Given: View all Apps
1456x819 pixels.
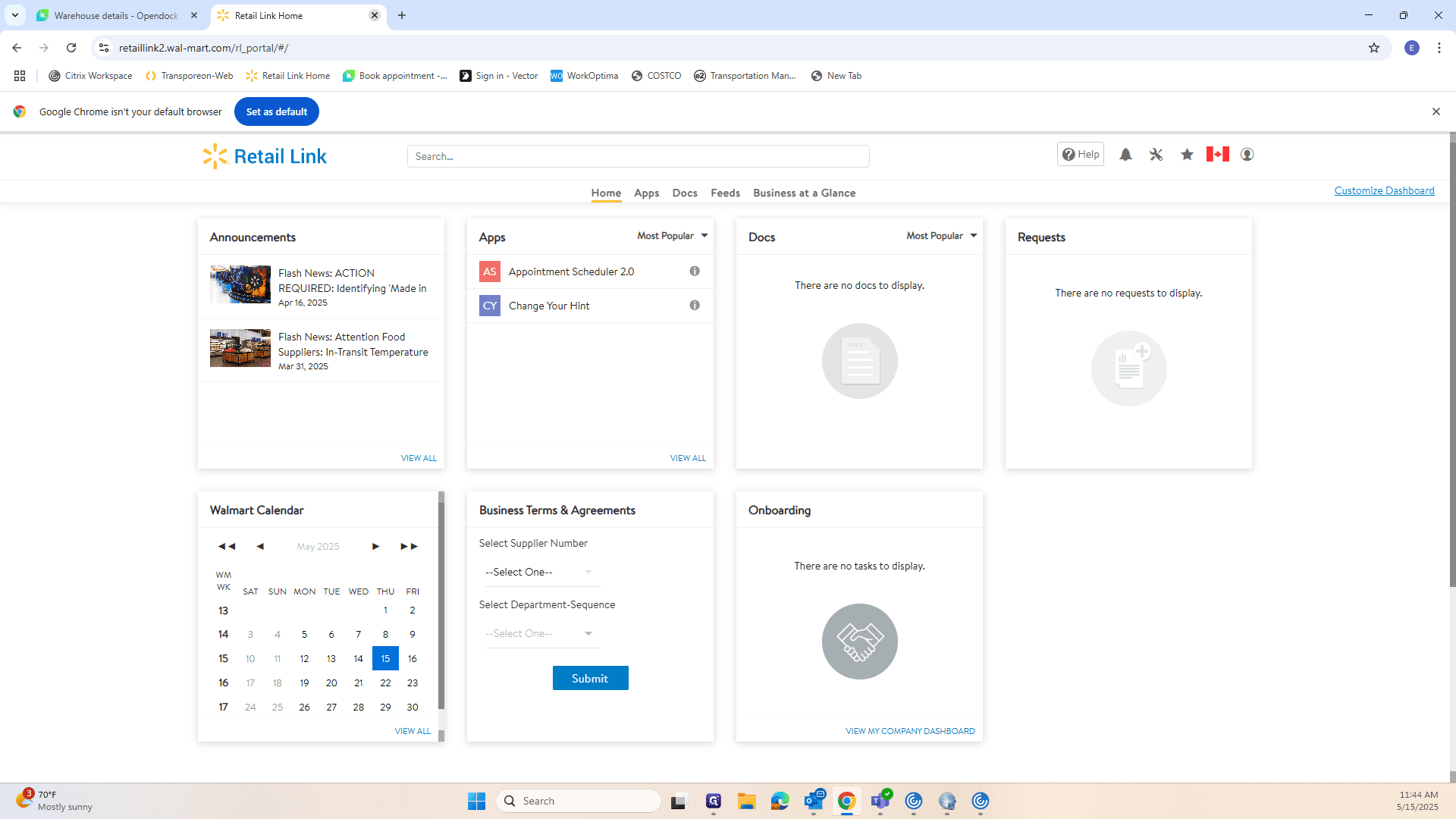Looking at the screenshot, I should tap(688, 458).
